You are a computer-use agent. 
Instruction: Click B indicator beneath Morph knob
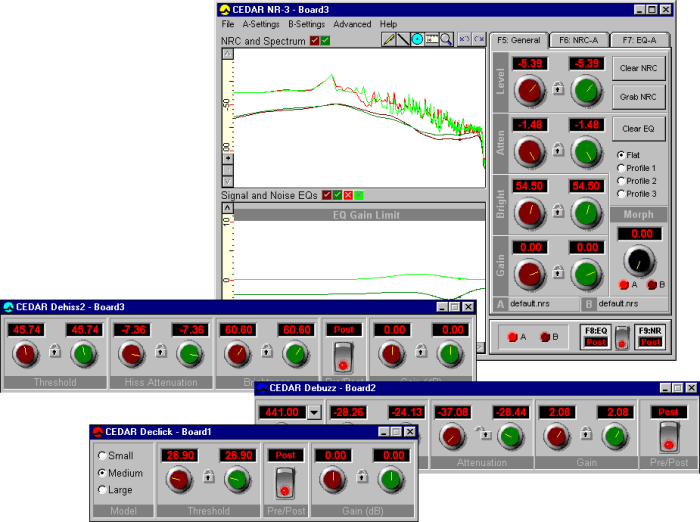(x=652, y=284)
